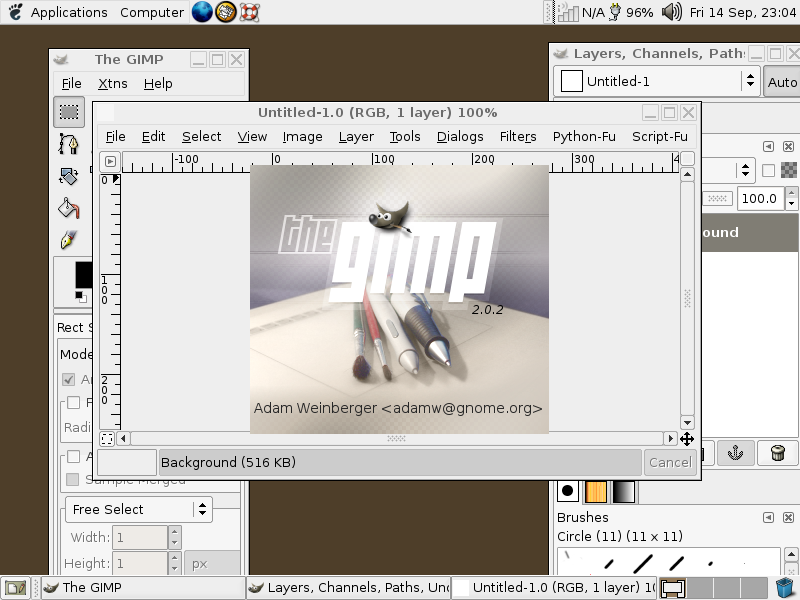
Task: Click the mail clock launcher in panel
Action: [x=226, y=12]
